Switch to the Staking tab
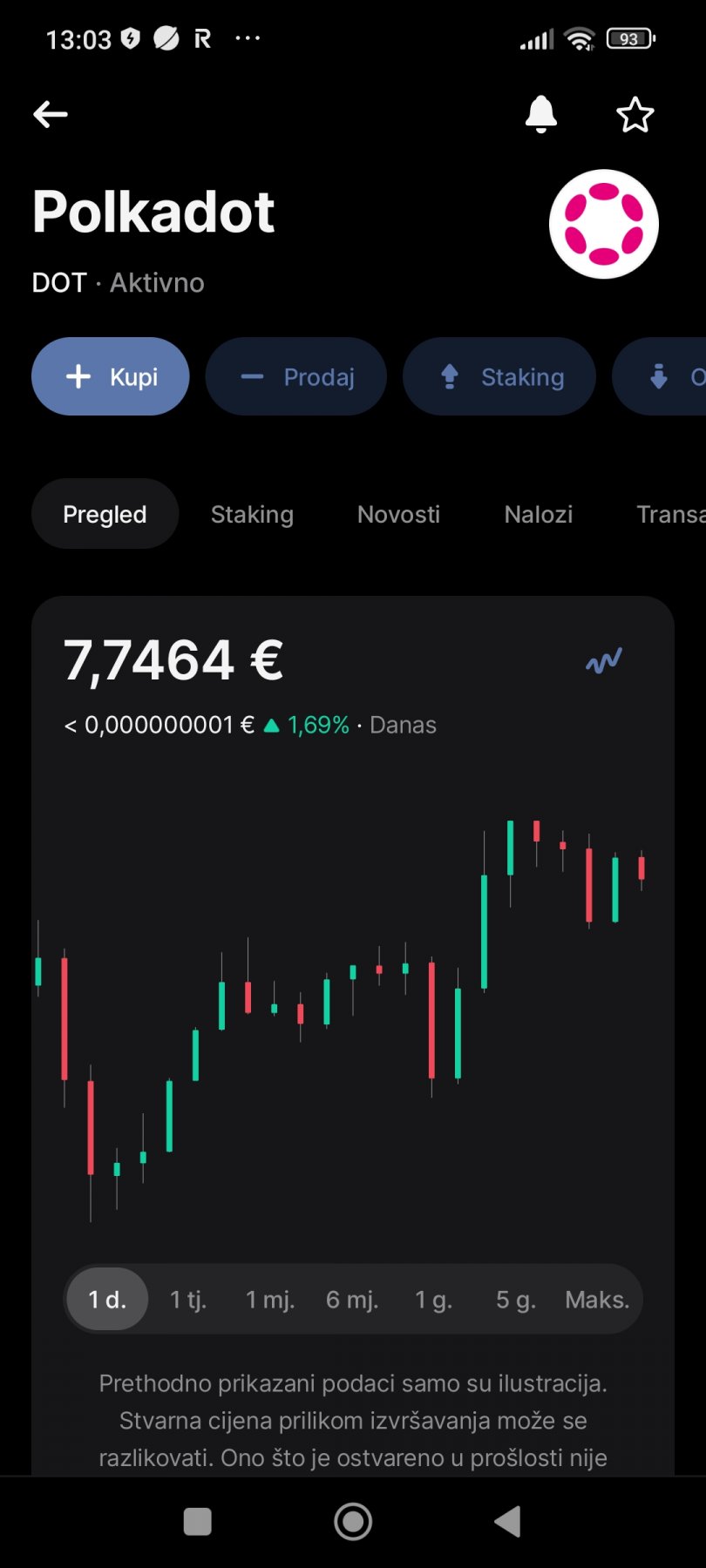 point(252,514)
